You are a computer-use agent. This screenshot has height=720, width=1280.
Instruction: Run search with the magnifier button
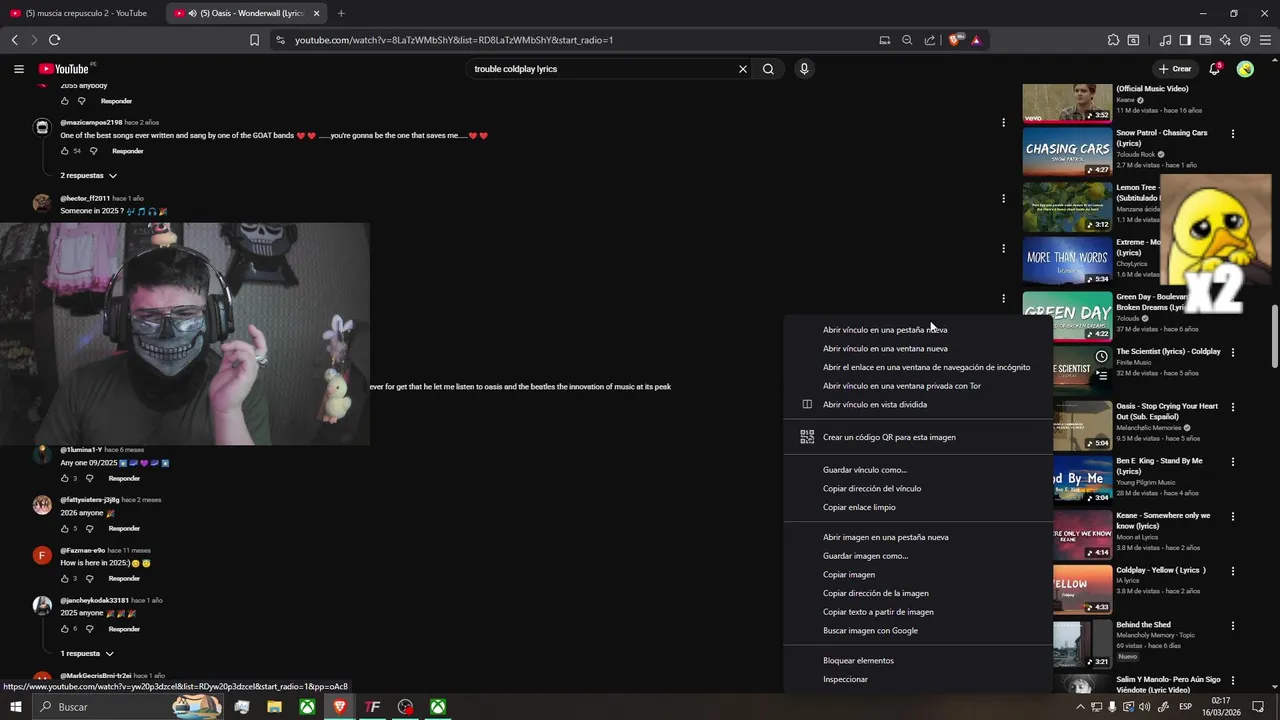768,69
